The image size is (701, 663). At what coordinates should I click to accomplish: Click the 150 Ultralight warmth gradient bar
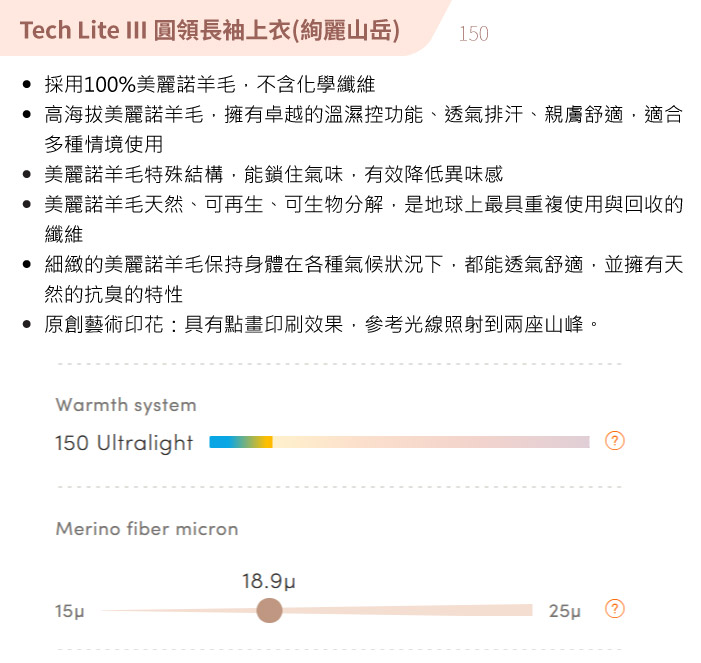399,442
